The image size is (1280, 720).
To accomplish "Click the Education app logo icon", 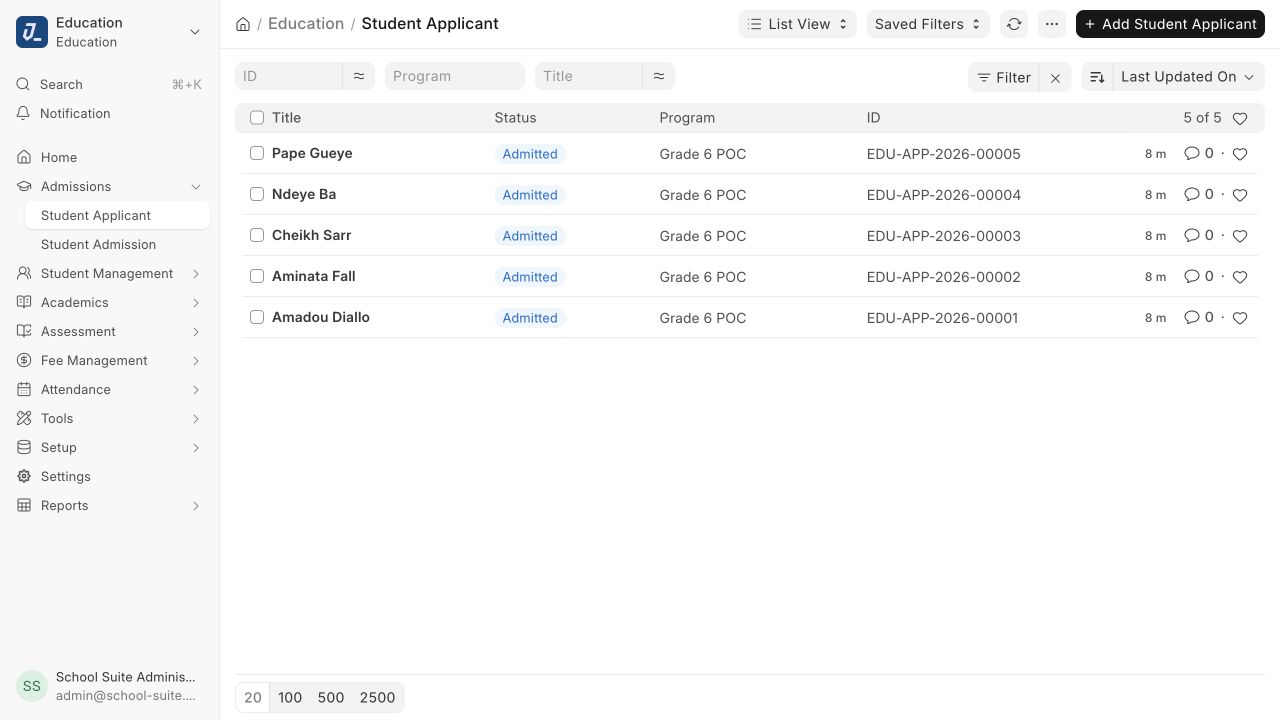I will click(32, 32).
